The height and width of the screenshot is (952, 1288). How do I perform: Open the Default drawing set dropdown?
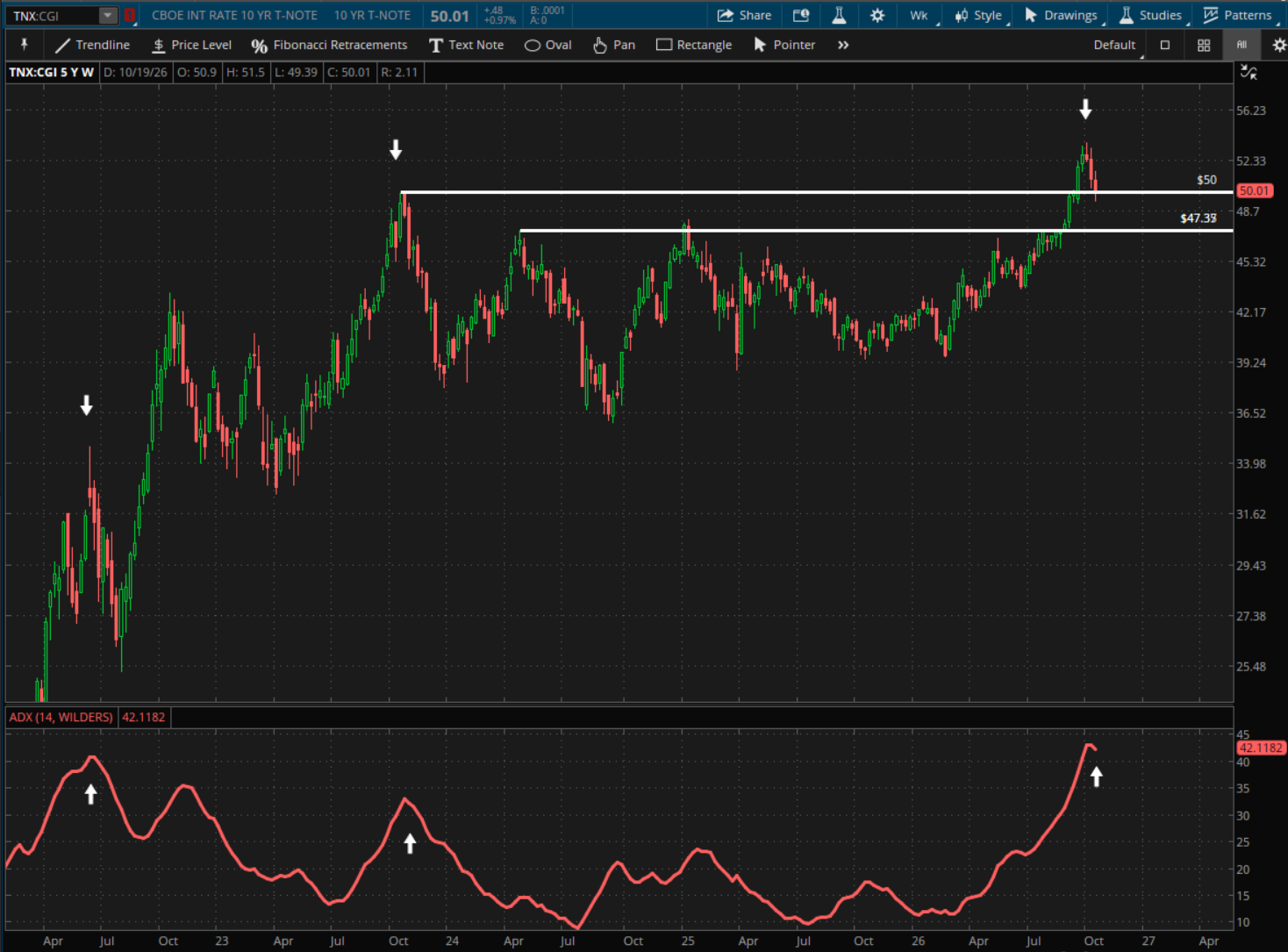click(x=1117, y=45)
